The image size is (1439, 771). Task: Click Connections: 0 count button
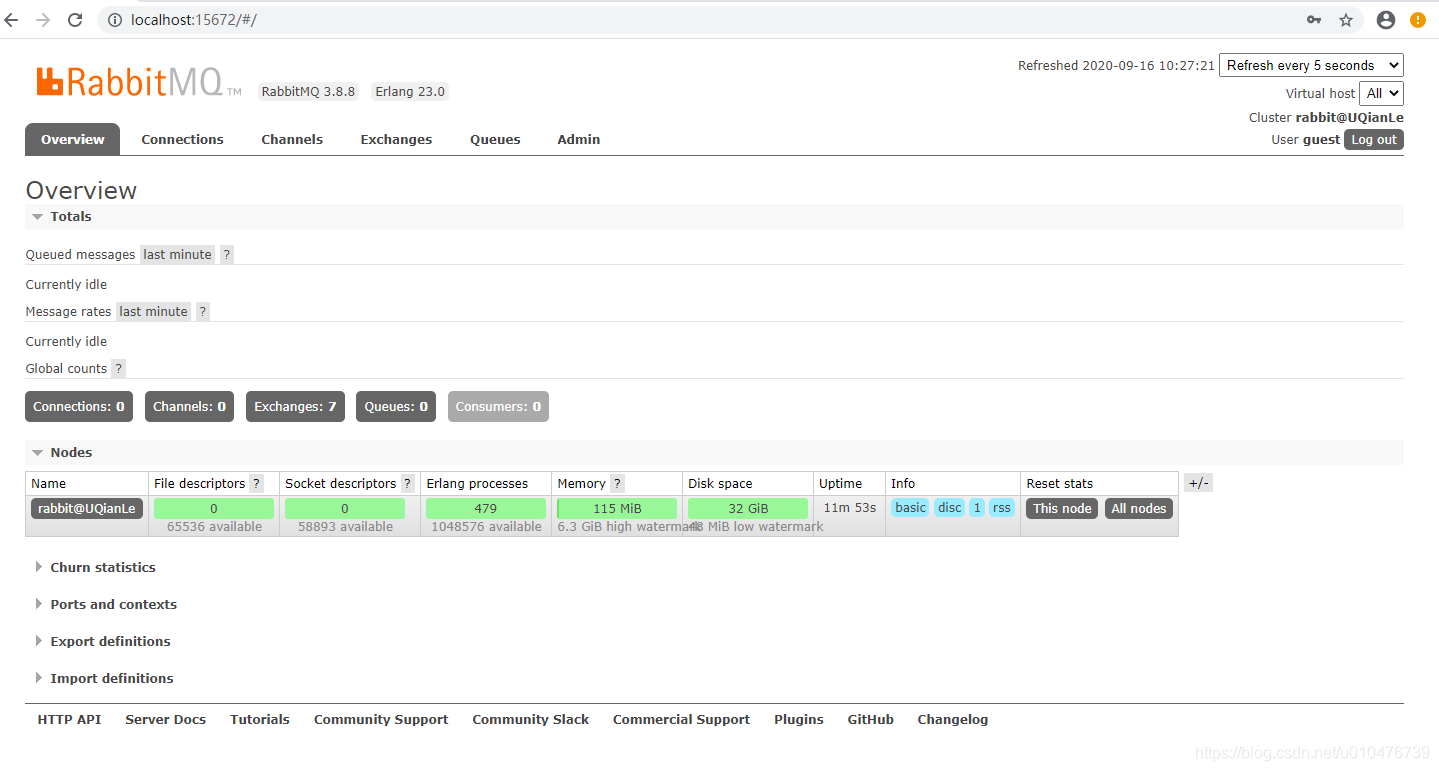click(x=79, y=407)
